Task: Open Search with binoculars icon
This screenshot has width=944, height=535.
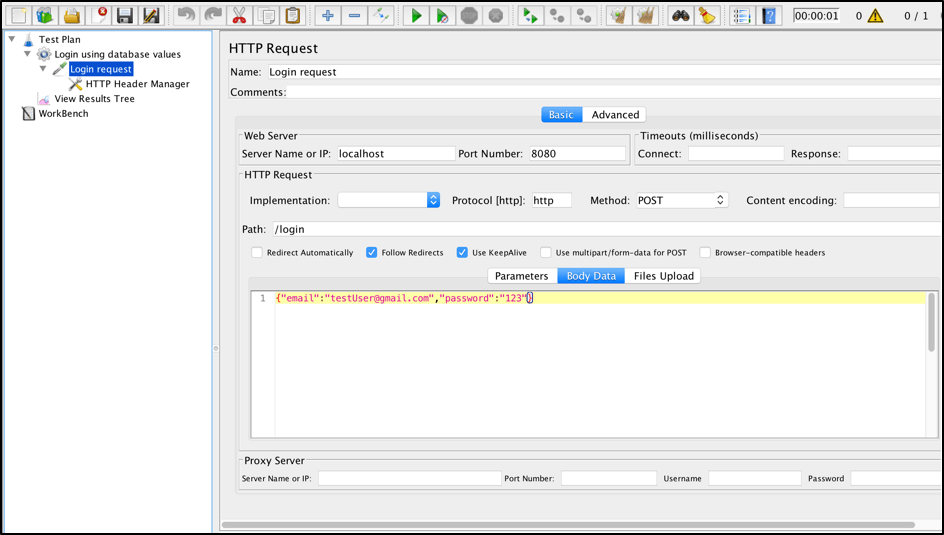Action: 680,15
